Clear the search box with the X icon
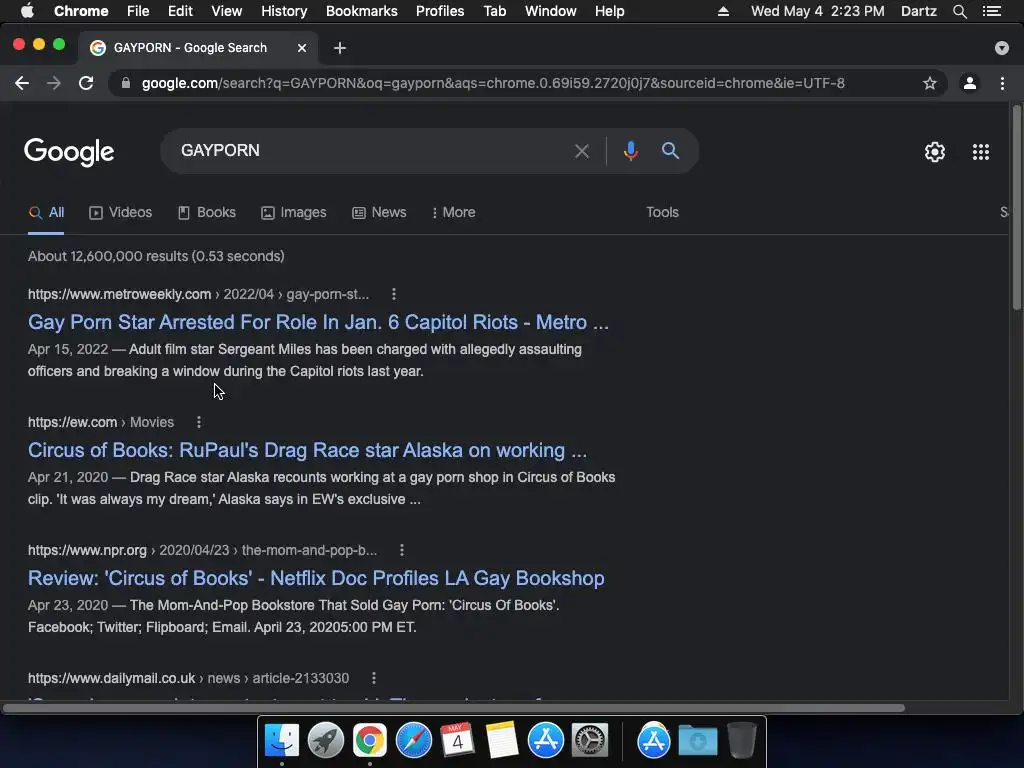This screenshot has height=768, width=1024. point(581,151)
